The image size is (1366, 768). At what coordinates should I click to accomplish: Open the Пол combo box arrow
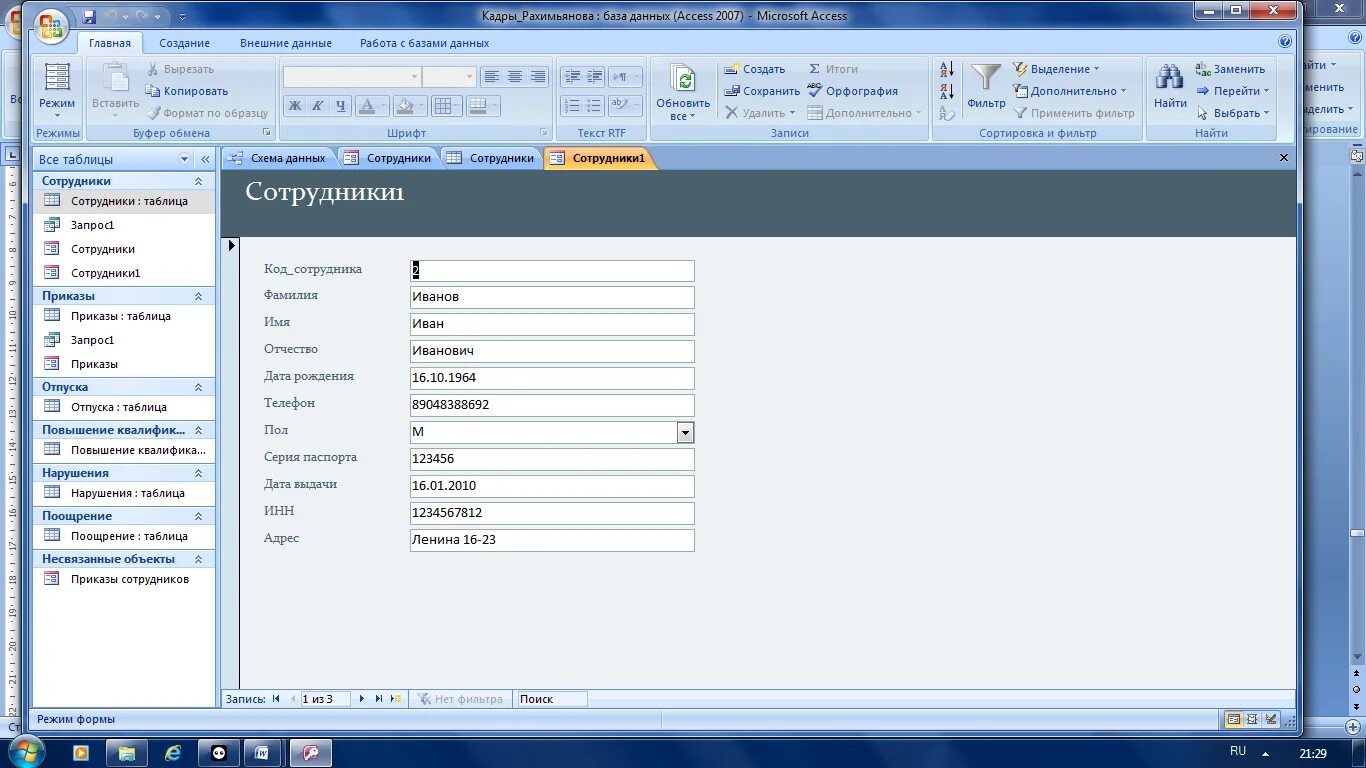(x=685, y=432)
